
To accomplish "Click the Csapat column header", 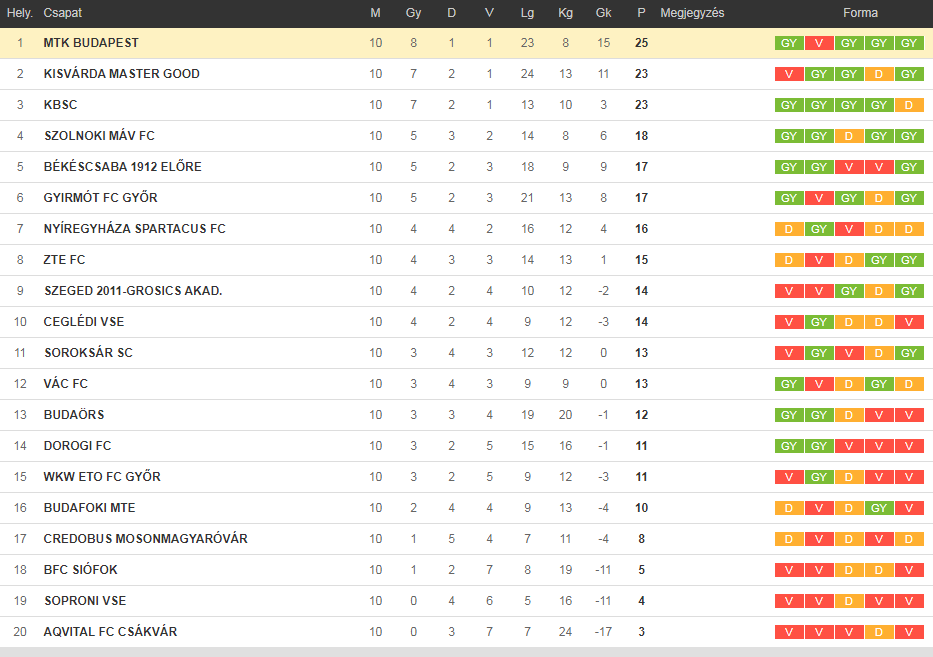I will pyautogui.click(x=62, y=12).
